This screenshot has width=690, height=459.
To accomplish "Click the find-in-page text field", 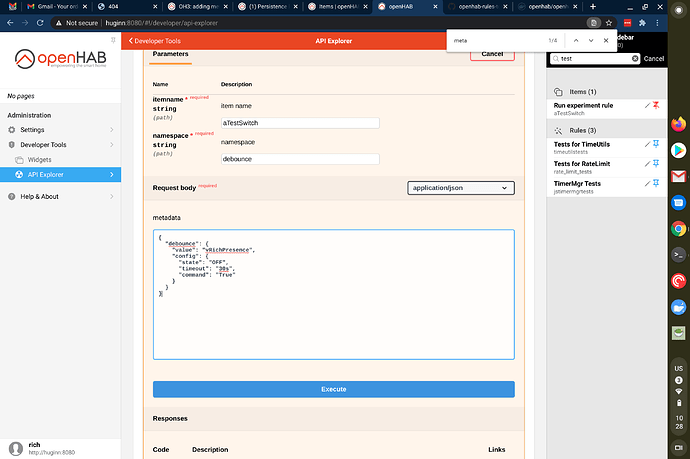I will tap(497, 40).
